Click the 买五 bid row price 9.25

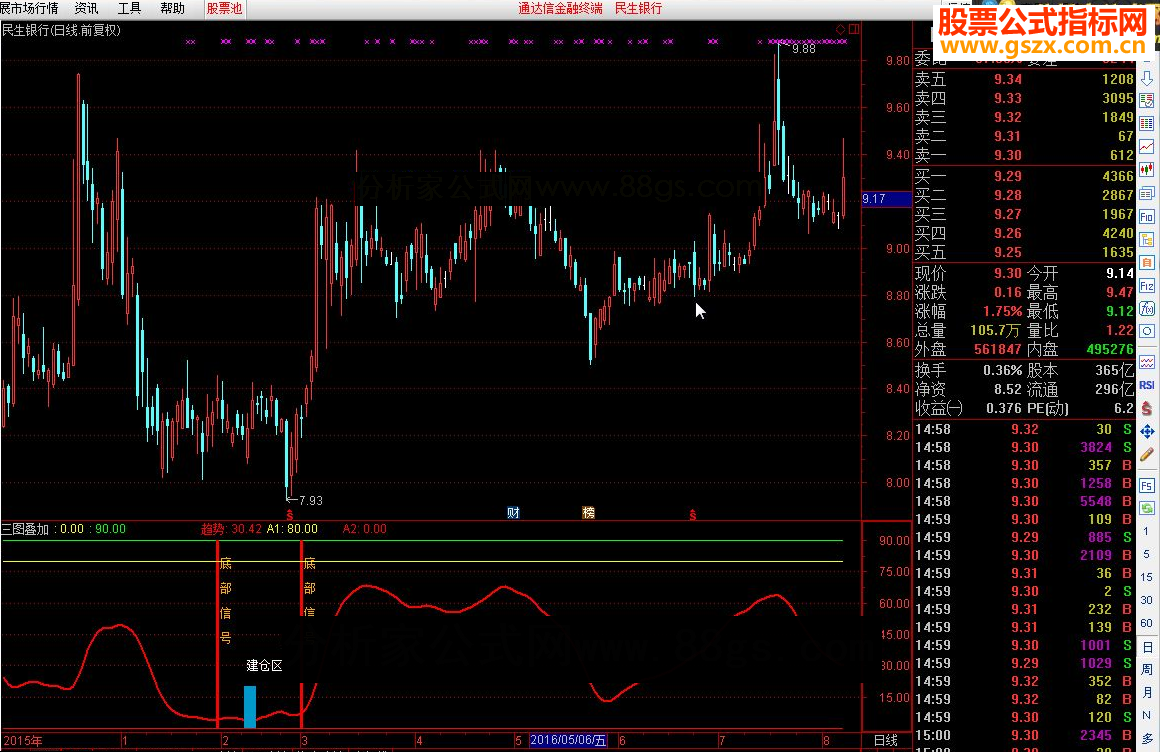(1008, 252)
